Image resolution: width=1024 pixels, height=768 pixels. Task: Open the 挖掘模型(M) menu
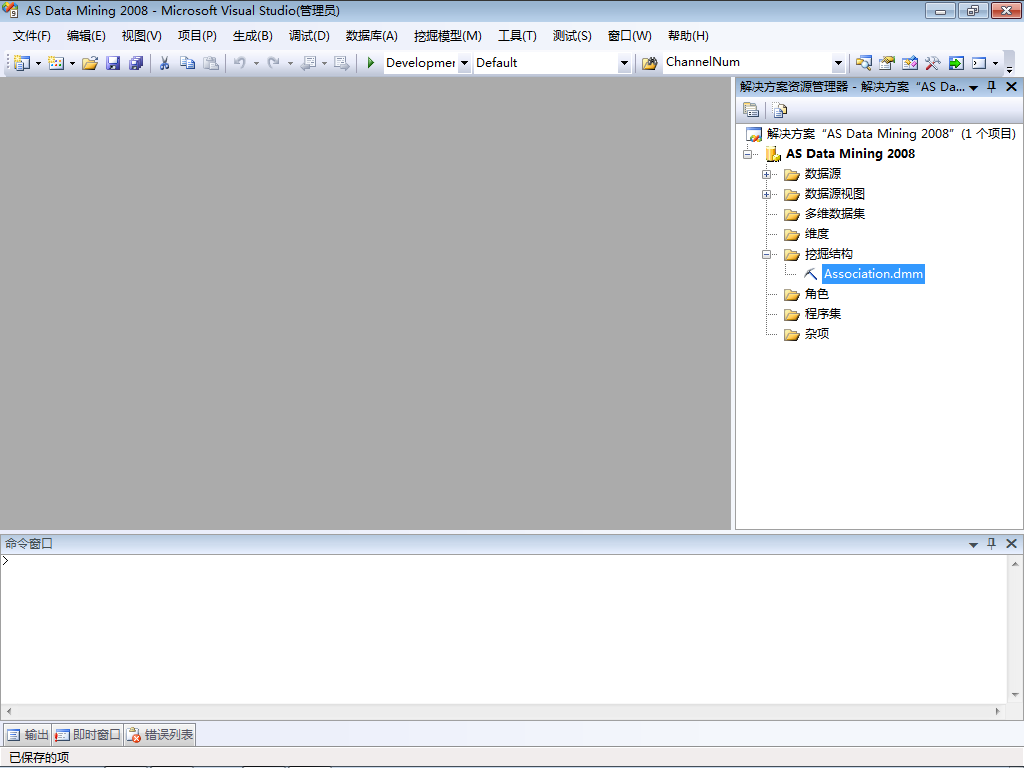448,36
